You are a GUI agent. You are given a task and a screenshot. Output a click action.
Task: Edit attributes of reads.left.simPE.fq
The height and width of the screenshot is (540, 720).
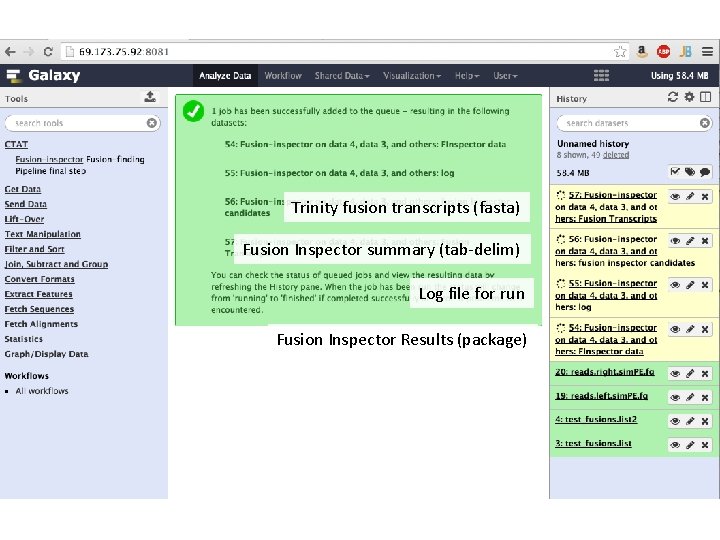pyautogui.click(x=690, y=397)
